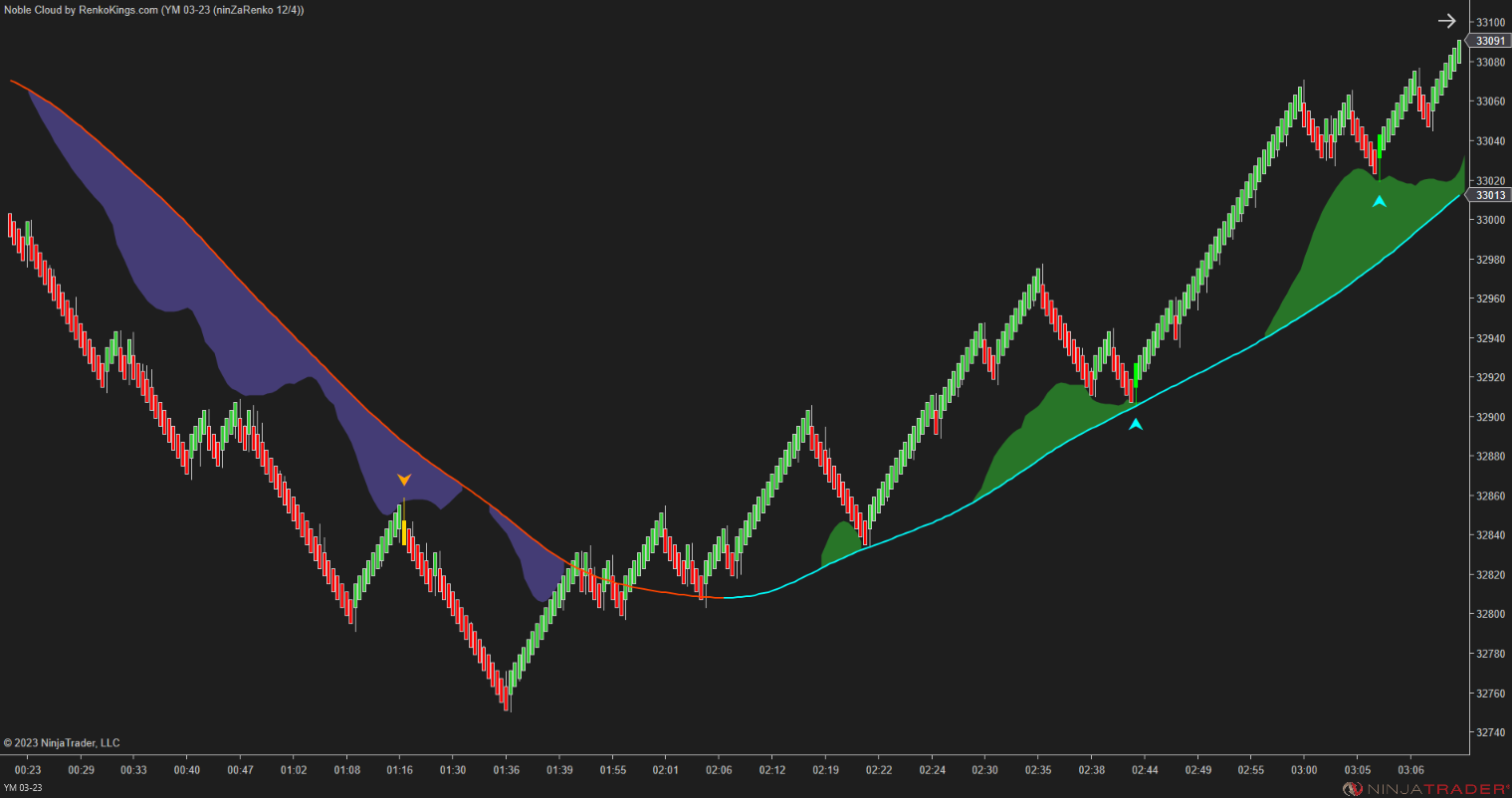Click the cyan buy arrow near 03:05
This screenshot has width=1512, height=798.
[x=1379, y=200]
